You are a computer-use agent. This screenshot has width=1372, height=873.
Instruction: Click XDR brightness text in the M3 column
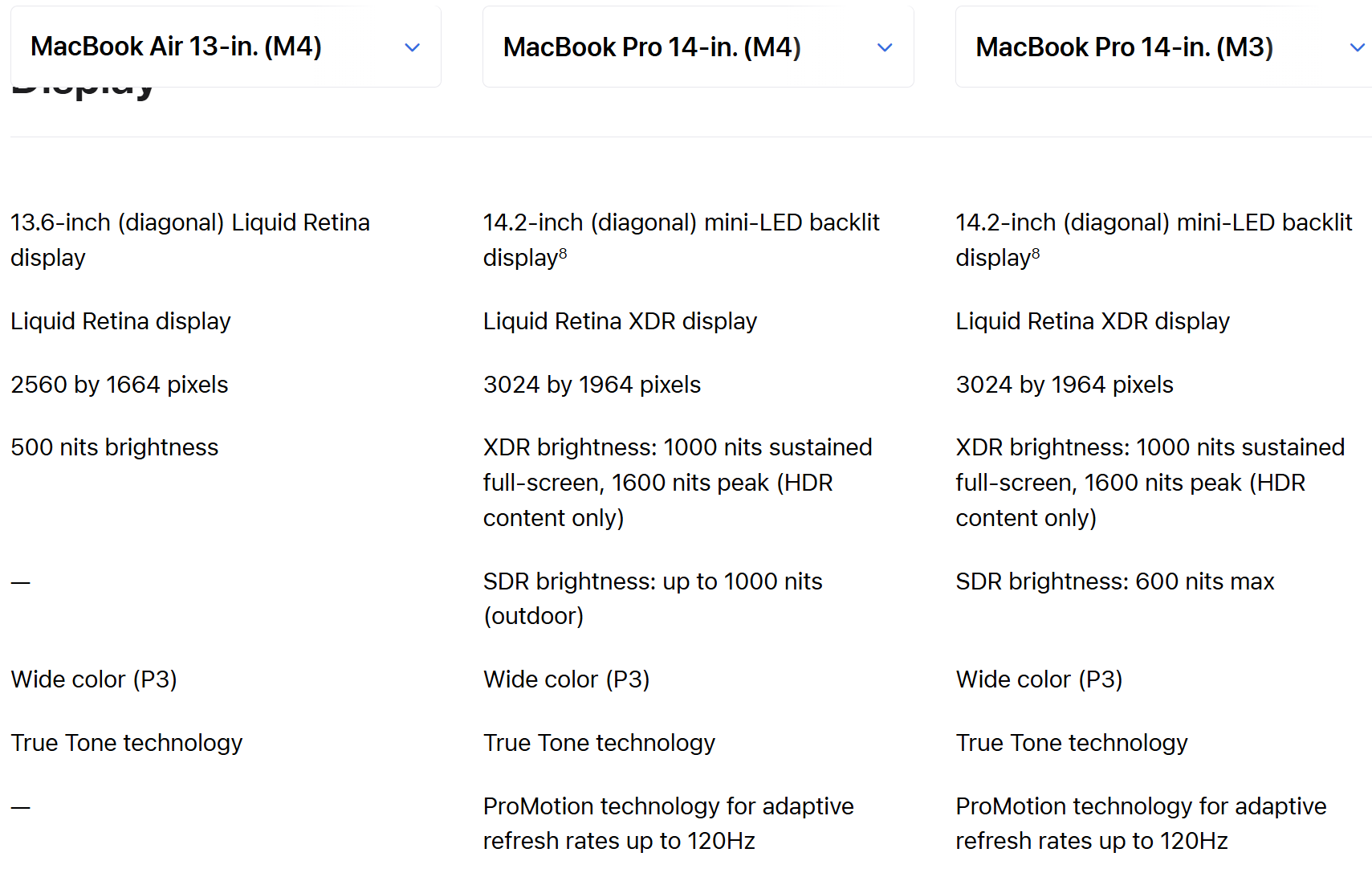coord(1149,447)
